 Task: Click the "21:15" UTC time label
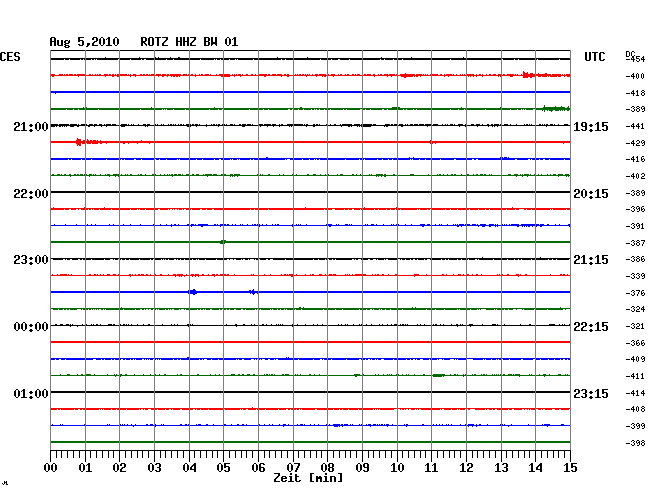(591, 260)
